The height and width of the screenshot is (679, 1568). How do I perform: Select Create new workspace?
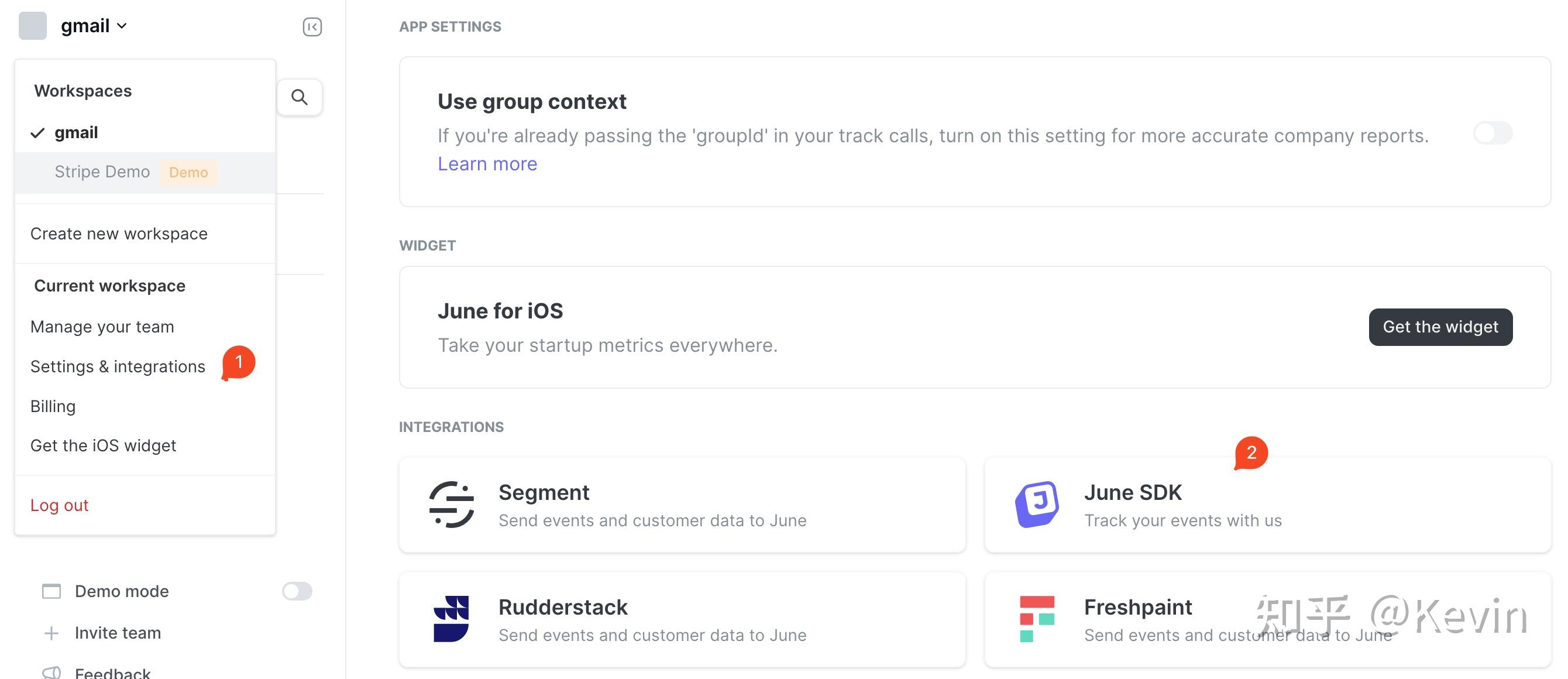[x=119, y=234]
